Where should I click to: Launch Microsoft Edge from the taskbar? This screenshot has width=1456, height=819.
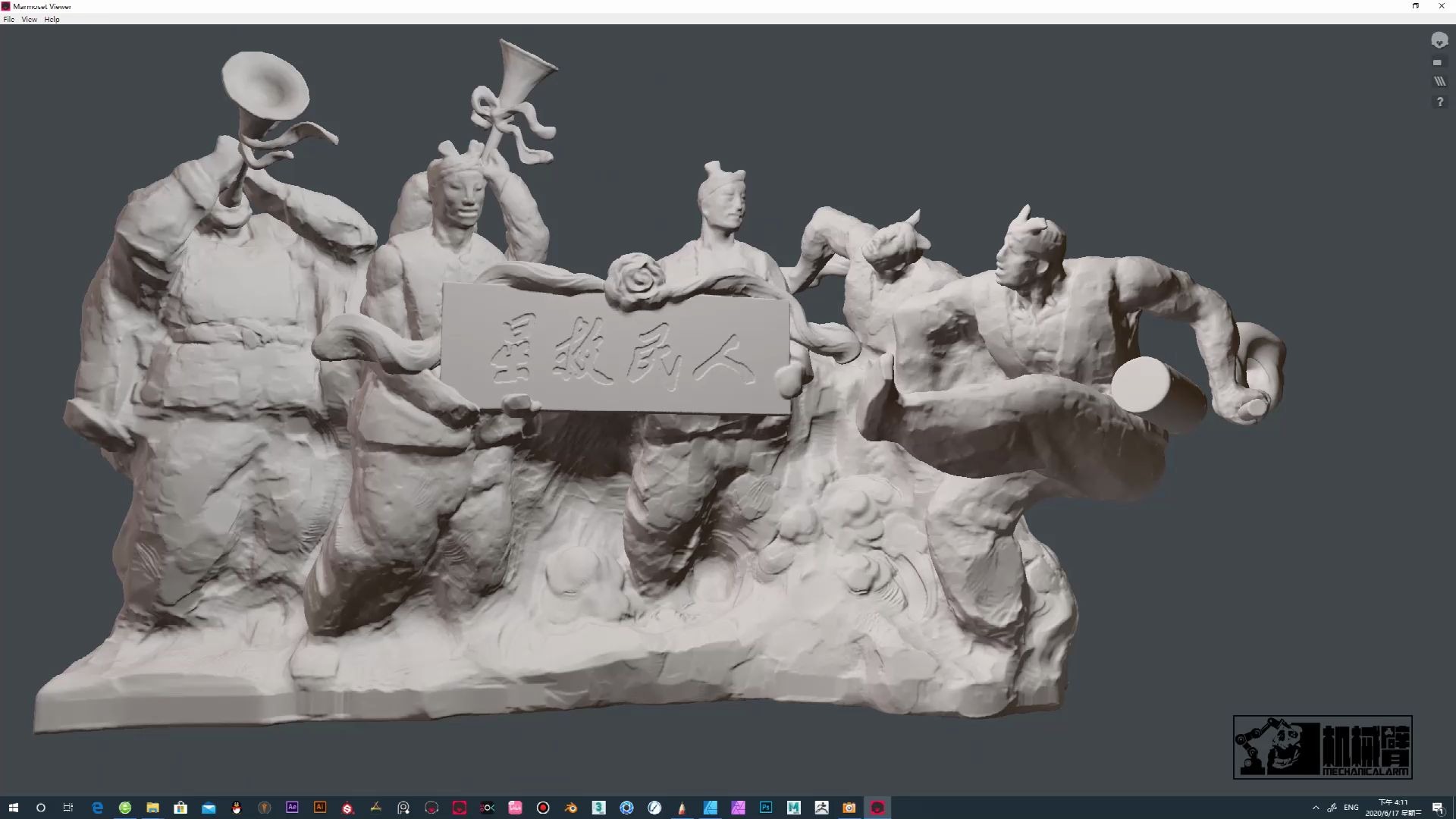point(97,808)
